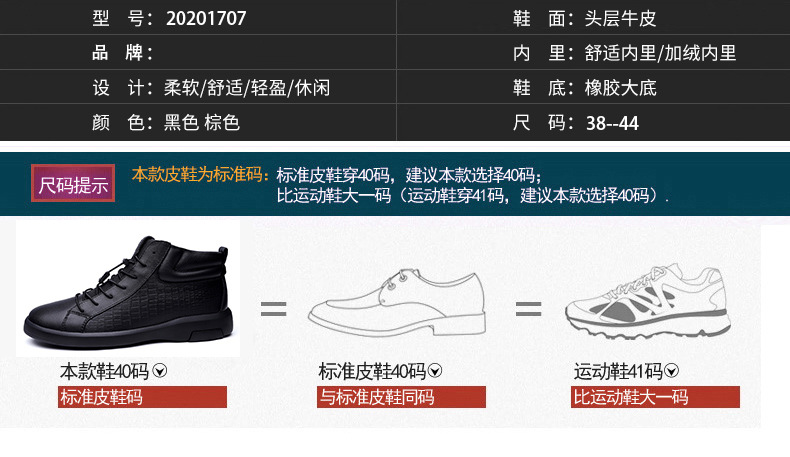Click the 头层牛皮 upper material text
This screenshot has height=457, width=790.
(620, 19)
